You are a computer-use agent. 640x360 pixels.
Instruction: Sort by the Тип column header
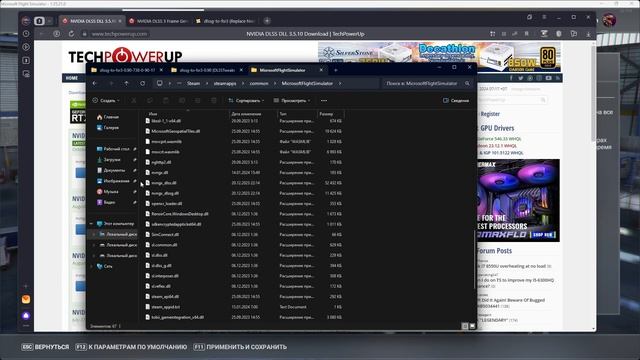[x=283, y=114]
